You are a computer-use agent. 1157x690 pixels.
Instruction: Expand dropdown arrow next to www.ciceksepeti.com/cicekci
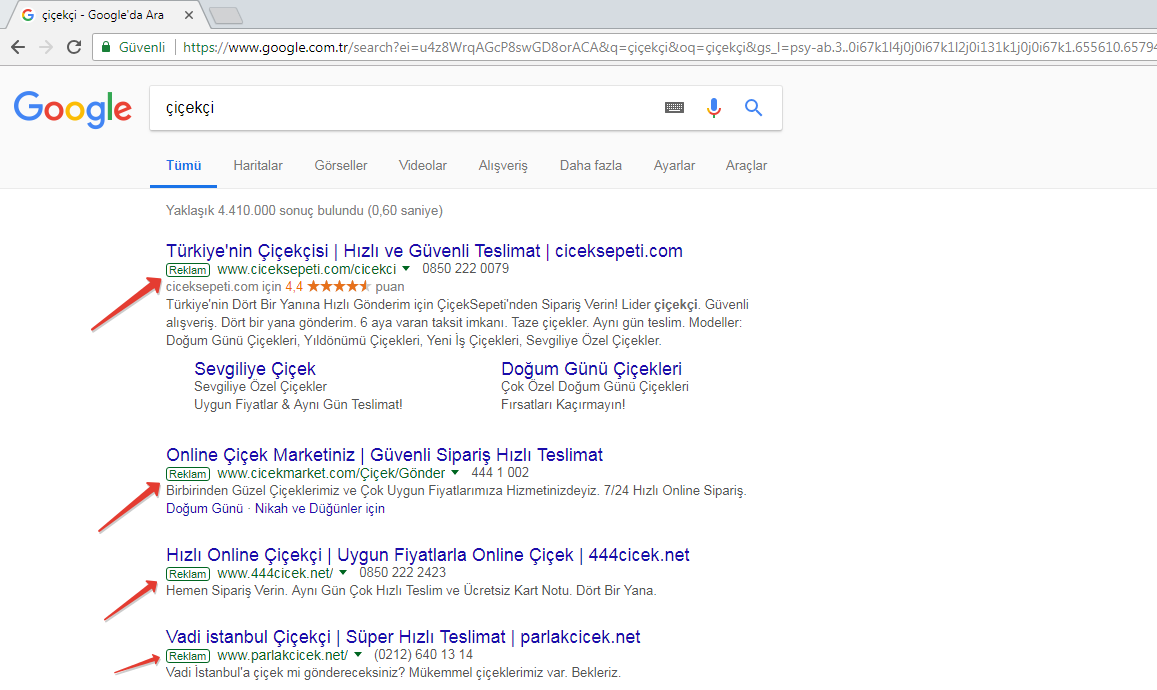[406, 269]
